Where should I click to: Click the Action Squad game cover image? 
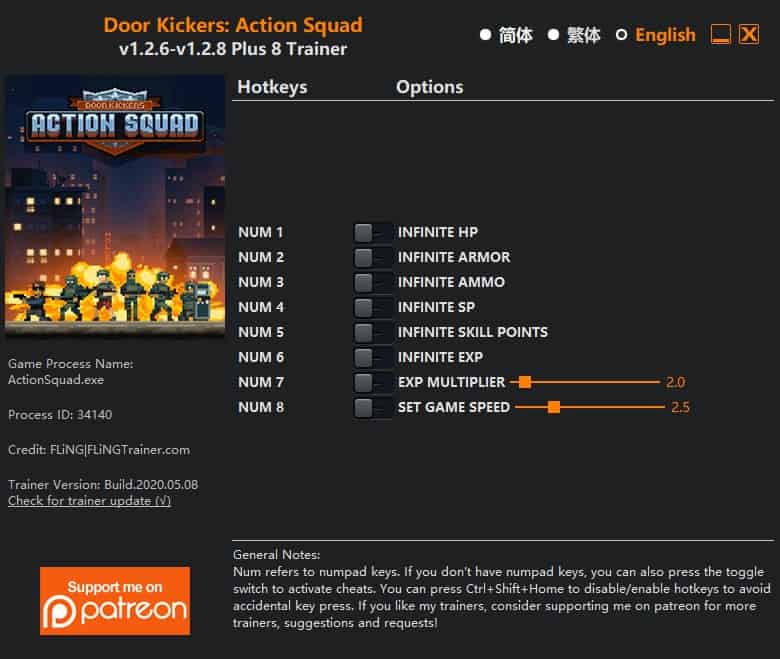[x=115, y=207]
